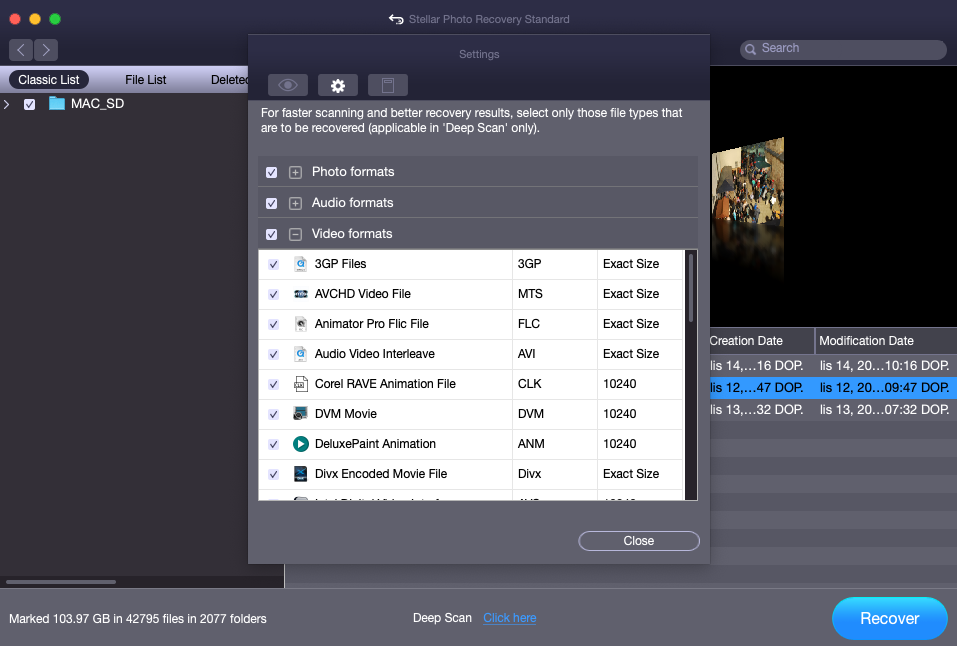Image resolution: width=957 pixels, height=646 pixels.
Task: Open the third settings tab icon
Action: (388, 85)
